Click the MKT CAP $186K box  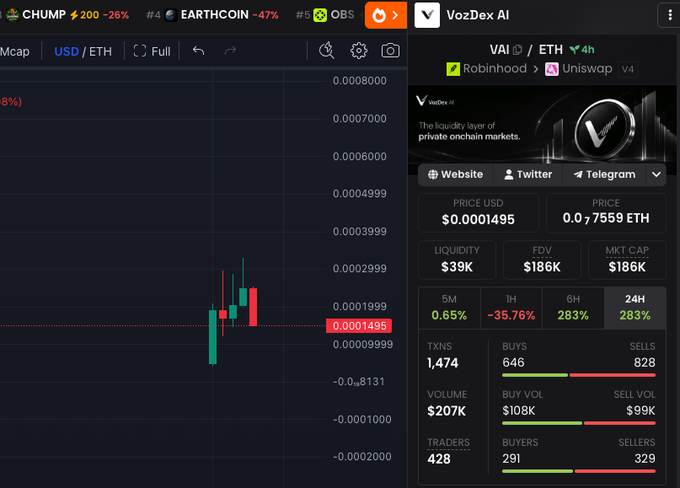pos(627,260)
